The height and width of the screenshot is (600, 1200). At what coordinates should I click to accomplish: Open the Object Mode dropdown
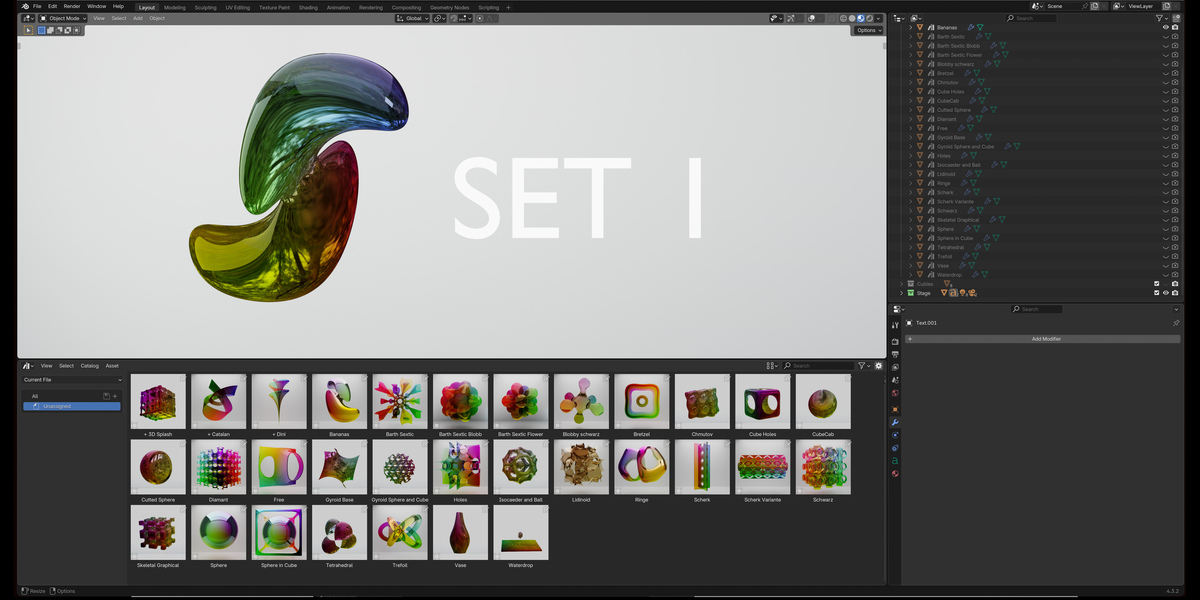coord(64,18)
